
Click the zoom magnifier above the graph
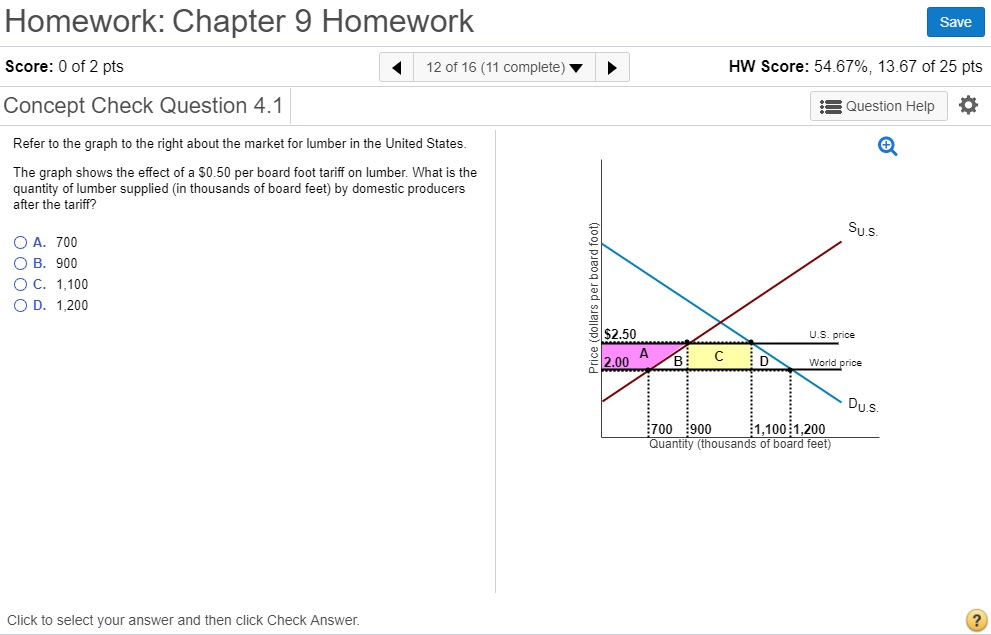click(x=886, y=145)
